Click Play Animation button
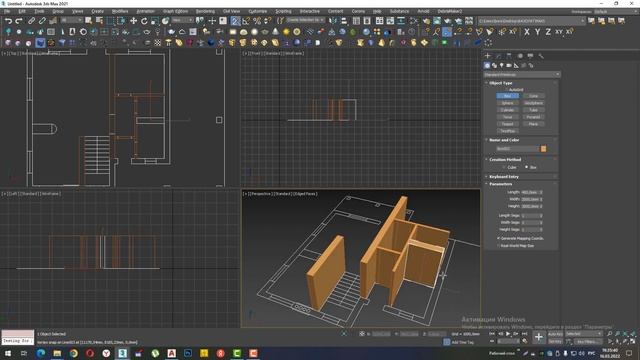The width and height of the screenshot is (640, 360). point(508,334)
